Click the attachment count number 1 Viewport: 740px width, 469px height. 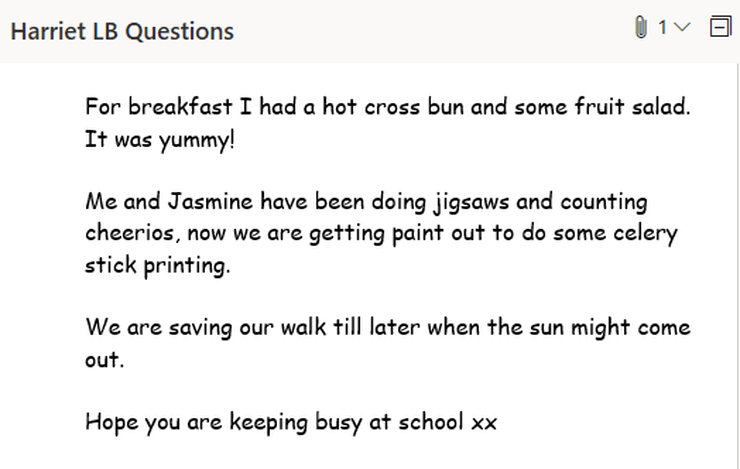point(663,27)
